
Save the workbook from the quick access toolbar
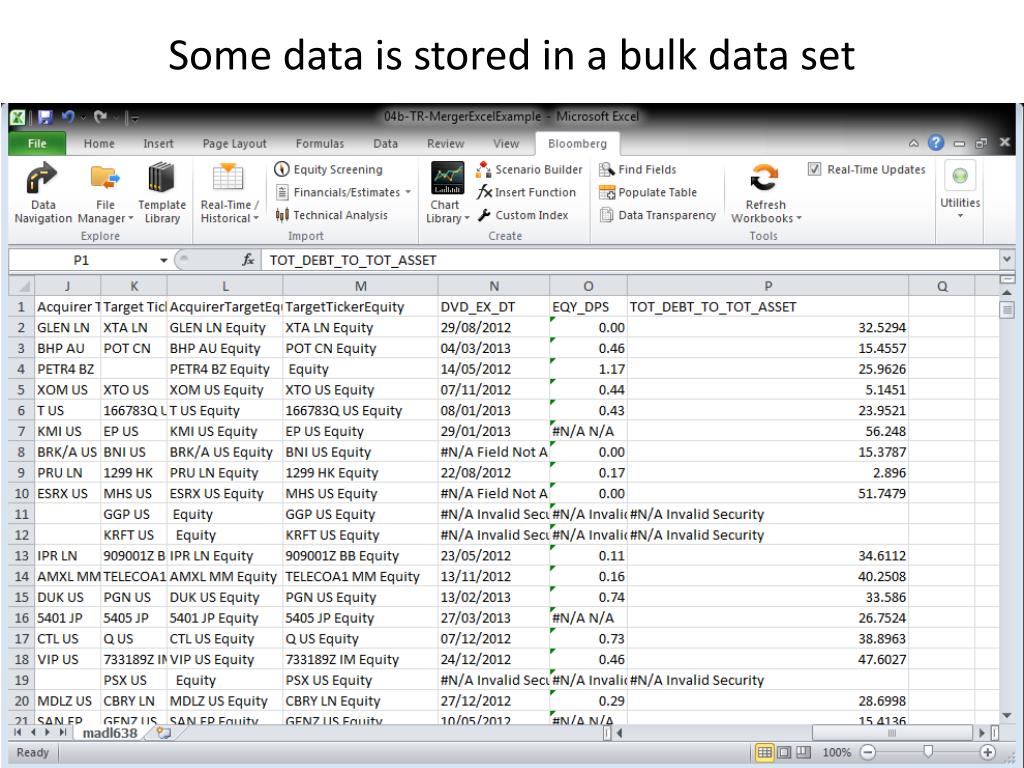(45, 117)
